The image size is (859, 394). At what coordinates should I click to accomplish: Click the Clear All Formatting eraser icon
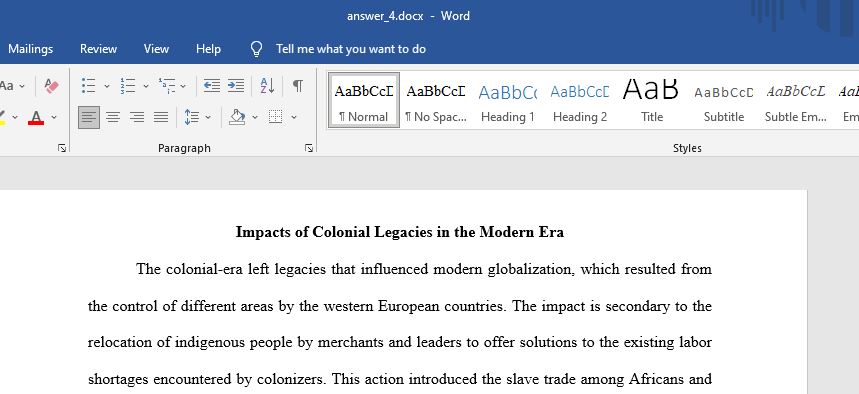pos(51,85)
